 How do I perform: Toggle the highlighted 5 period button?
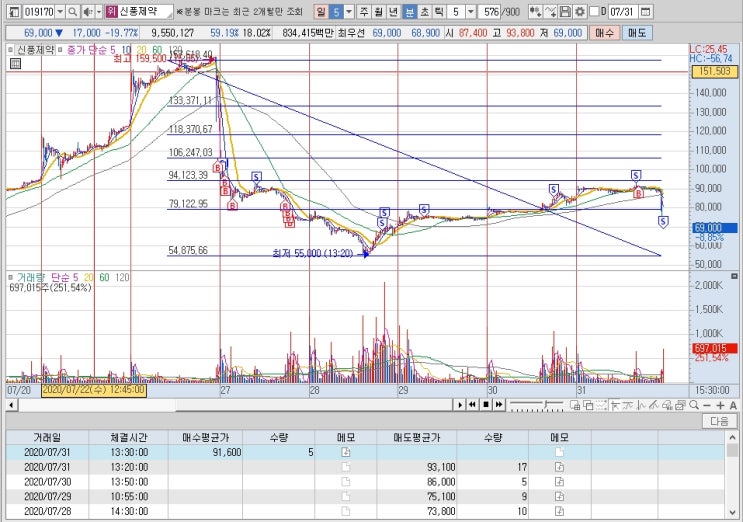[x=336, y=12]
